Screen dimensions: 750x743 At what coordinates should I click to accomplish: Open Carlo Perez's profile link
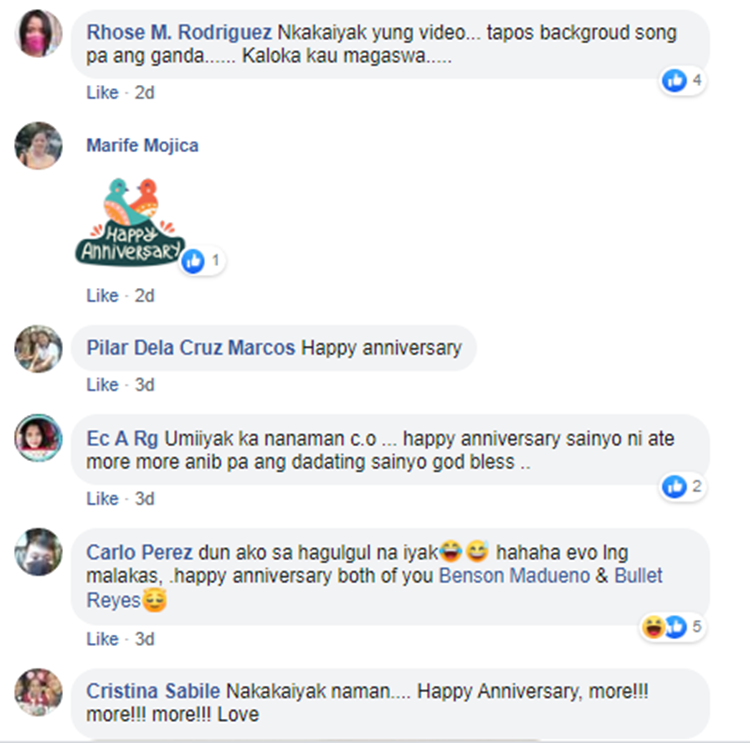point(139,553)
